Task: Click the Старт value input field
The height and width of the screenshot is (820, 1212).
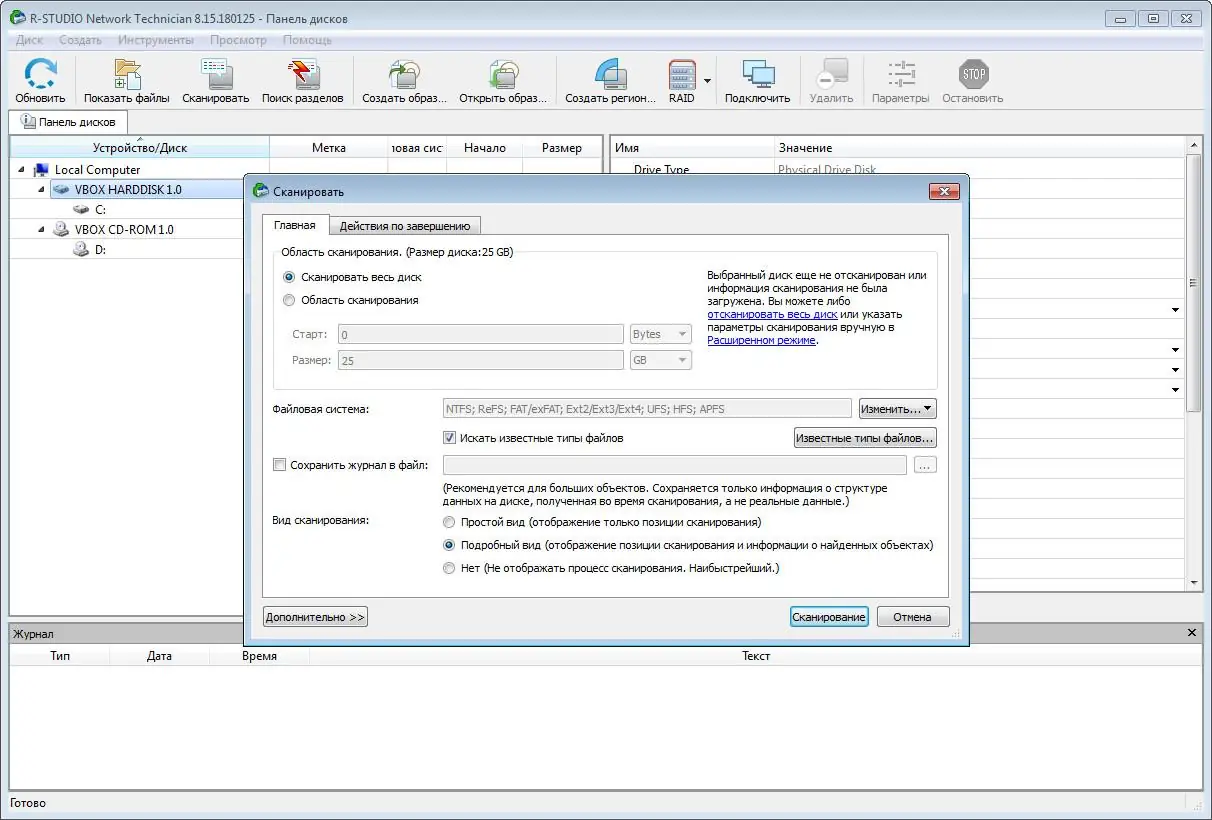Action: tap(480, 333)
